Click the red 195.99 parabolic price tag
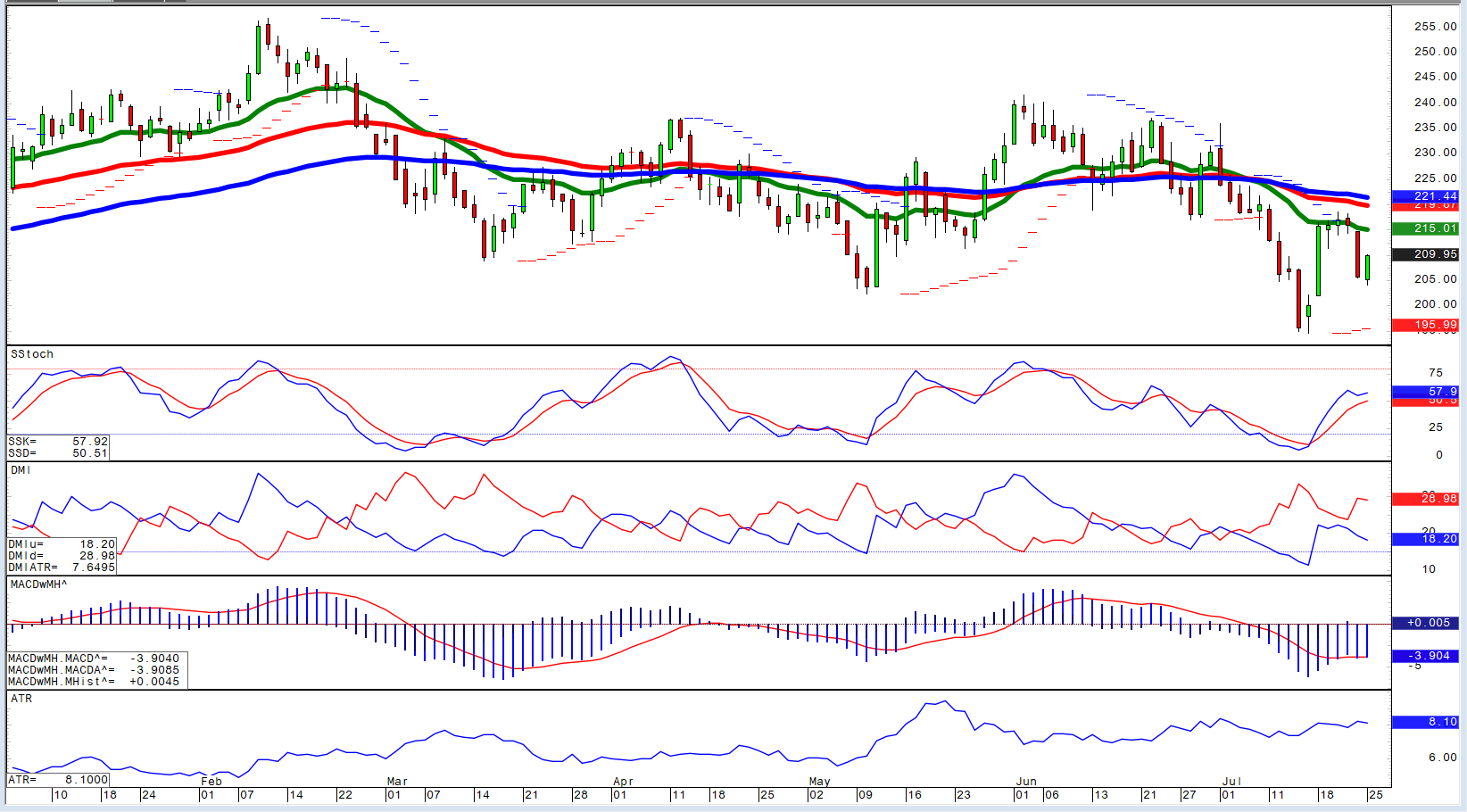1467x812 pixels. (1425, 325)
